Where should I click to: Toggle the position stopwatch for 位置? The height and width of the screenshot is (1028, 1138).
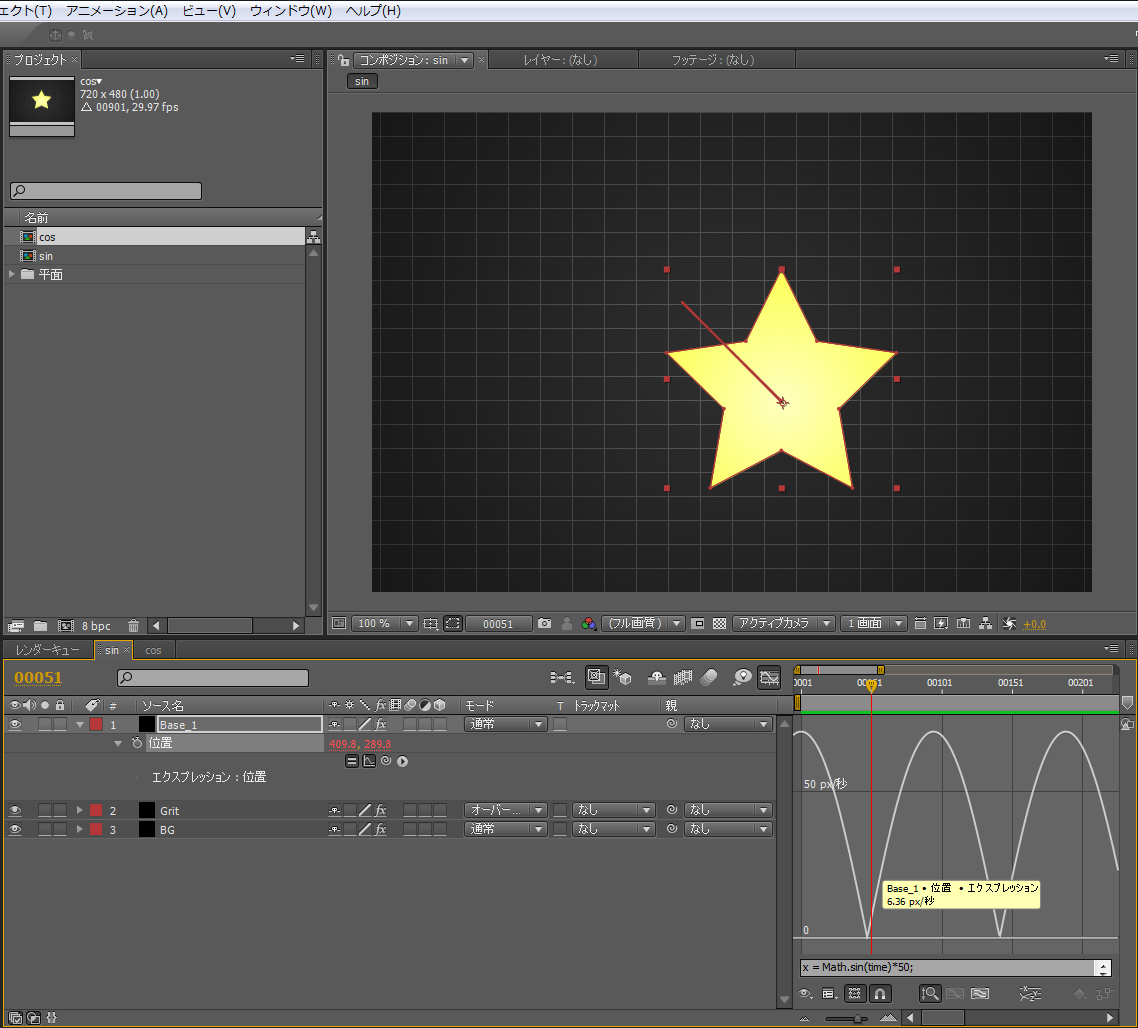[137, 743]
